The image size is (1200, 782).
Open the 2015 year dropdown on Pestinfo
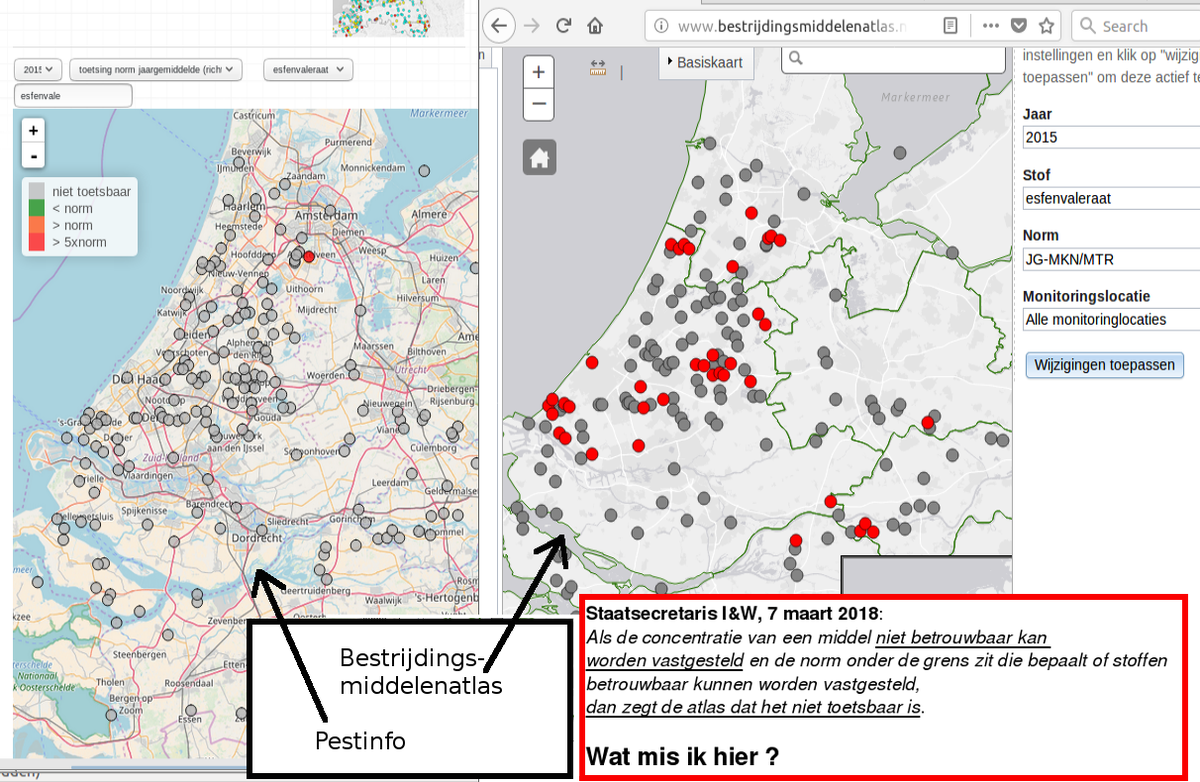pyautogui.click(x=37, y=69)
